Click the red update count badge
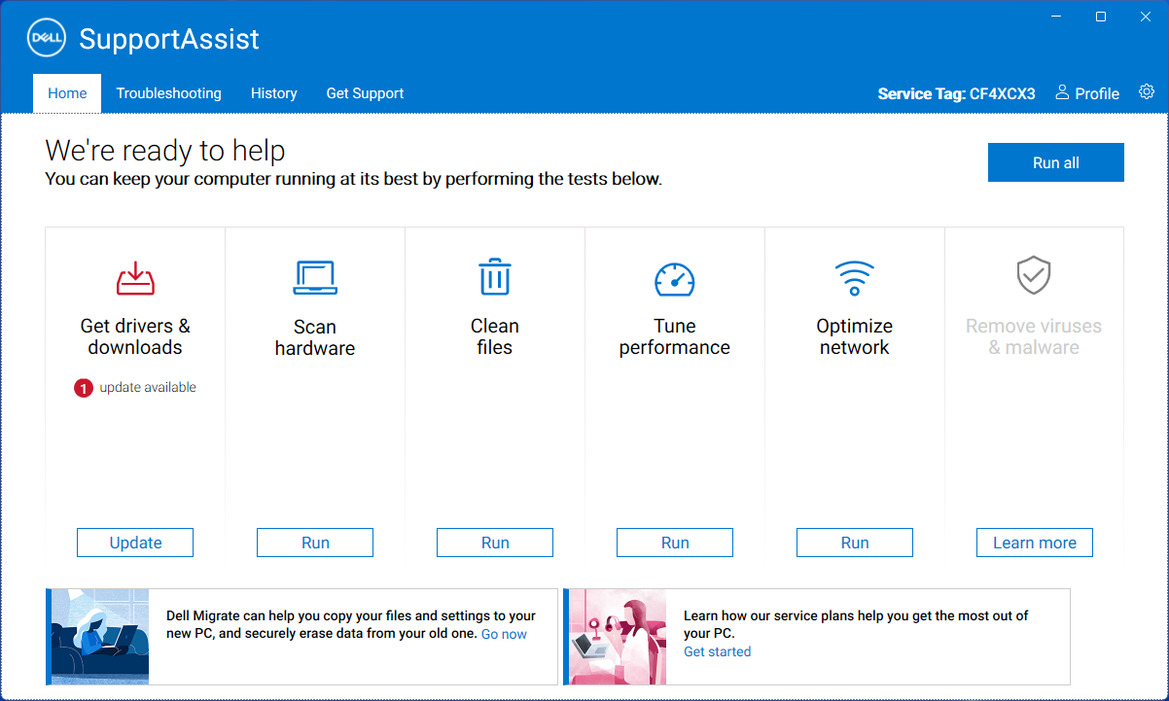The image size is (1169, 701). pyautogui.click(x=84, y=388)
